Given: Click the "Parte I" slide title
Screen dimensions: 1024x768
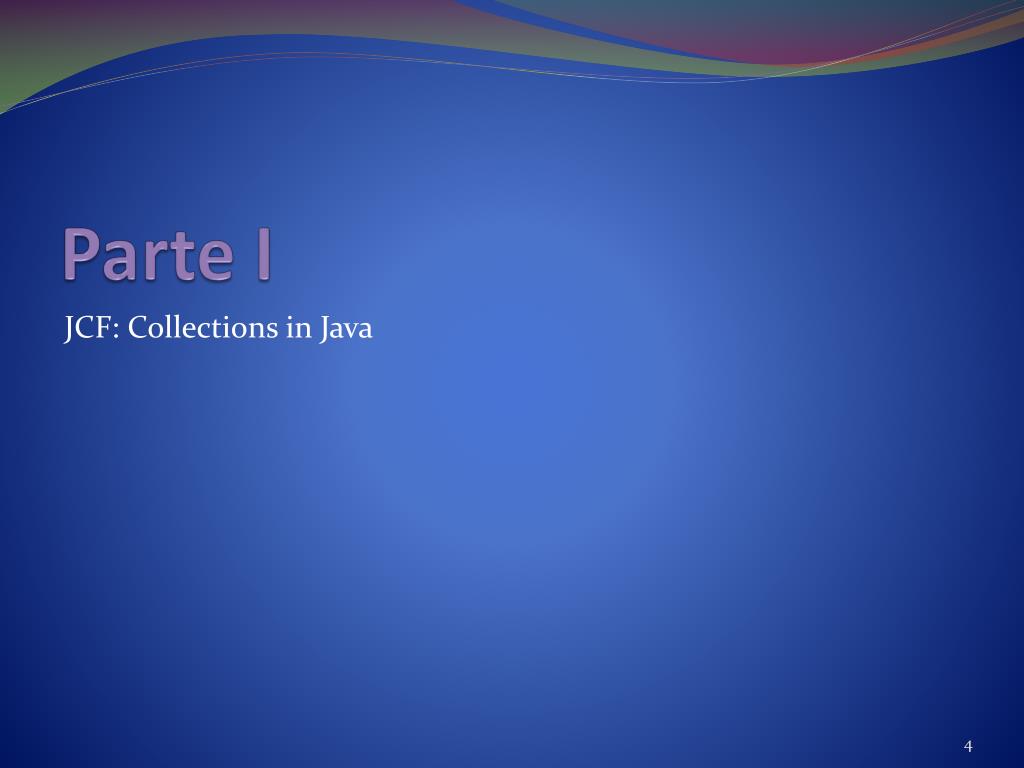Looking at the screenshot, I should 167,255.
